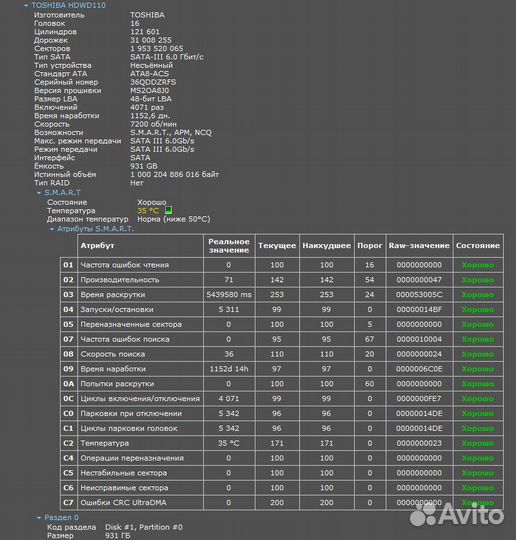Screen dimensions: 516x540
Task: Click the Raw-значение column header
Action: [x=419, y=246]
